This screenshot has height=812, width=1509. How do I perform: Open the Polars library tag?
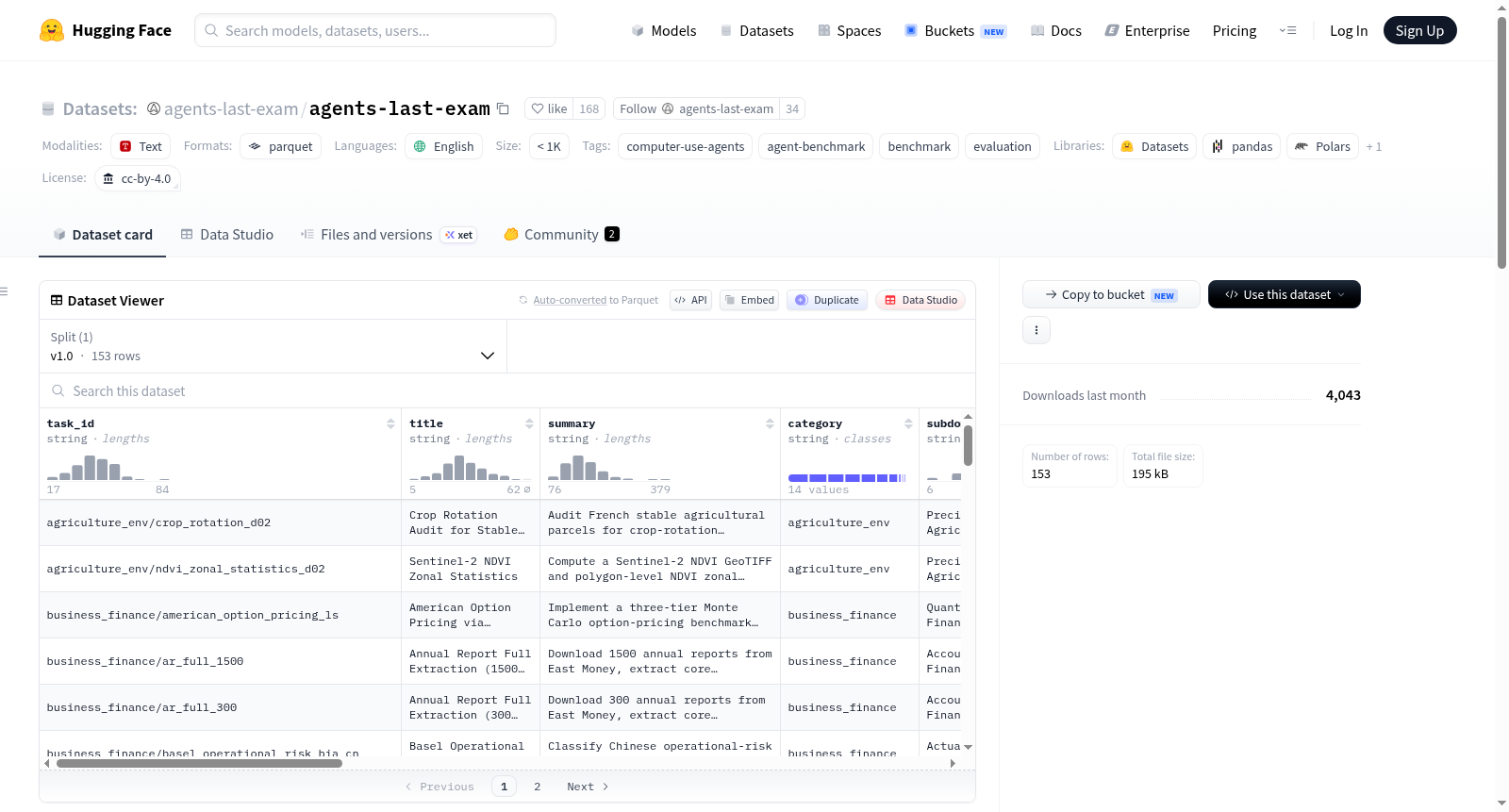point(1322,146)
